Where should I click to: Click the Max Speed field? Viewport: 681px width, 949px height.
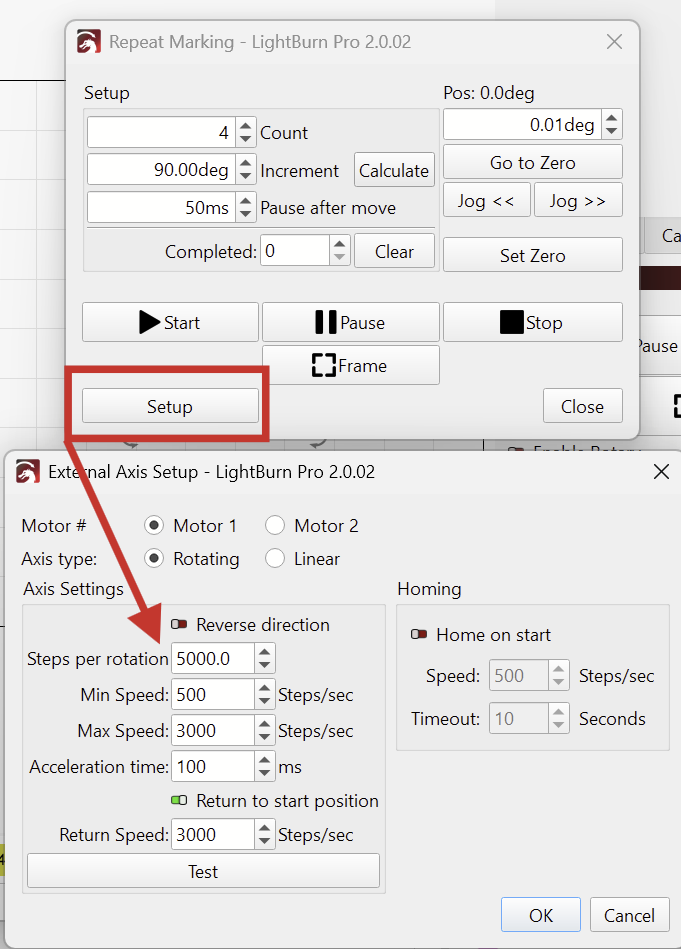tap(212, 731)
